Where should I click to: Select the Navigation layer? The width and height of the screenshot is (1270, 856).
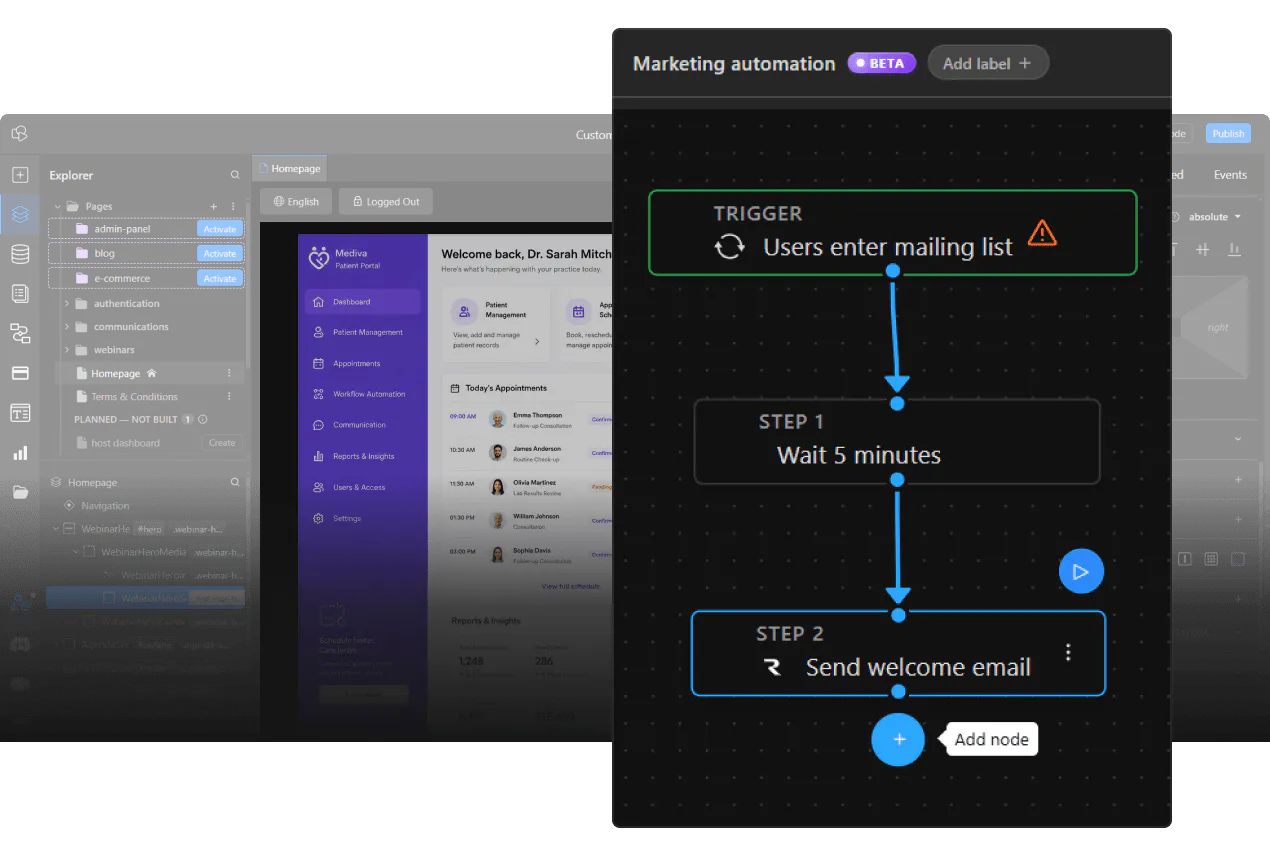pyautogui.click(x=105, y=506)
